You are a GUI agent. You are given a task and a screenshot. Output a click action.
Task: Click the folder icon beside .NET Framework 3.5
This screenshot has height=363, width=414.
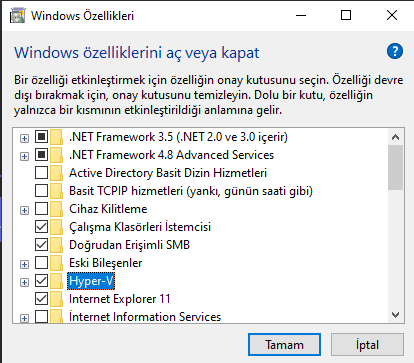(57, 137)
